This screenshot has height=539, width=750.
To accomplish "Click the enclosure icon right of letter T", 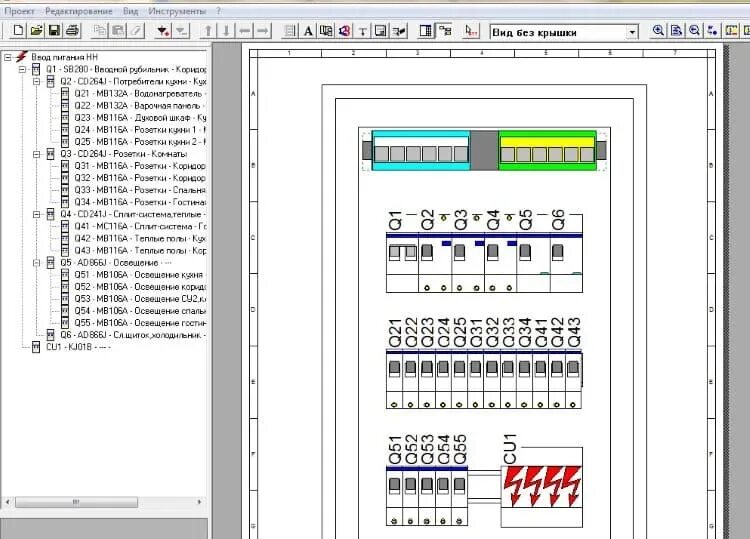I will point(381,32).
